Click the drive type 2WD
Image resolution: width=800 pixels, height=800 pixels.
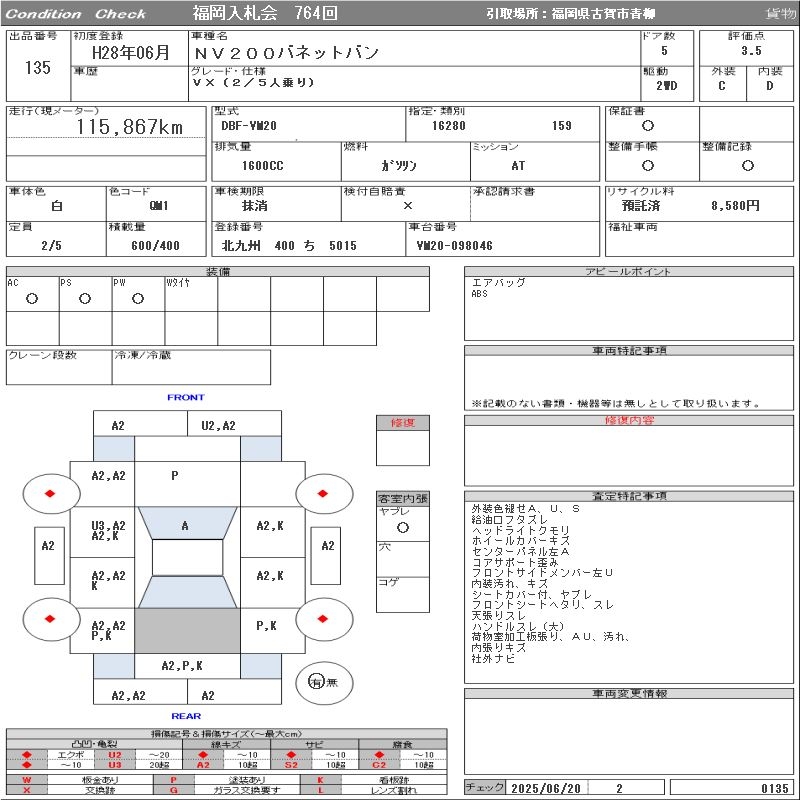[x=667, y=86]
